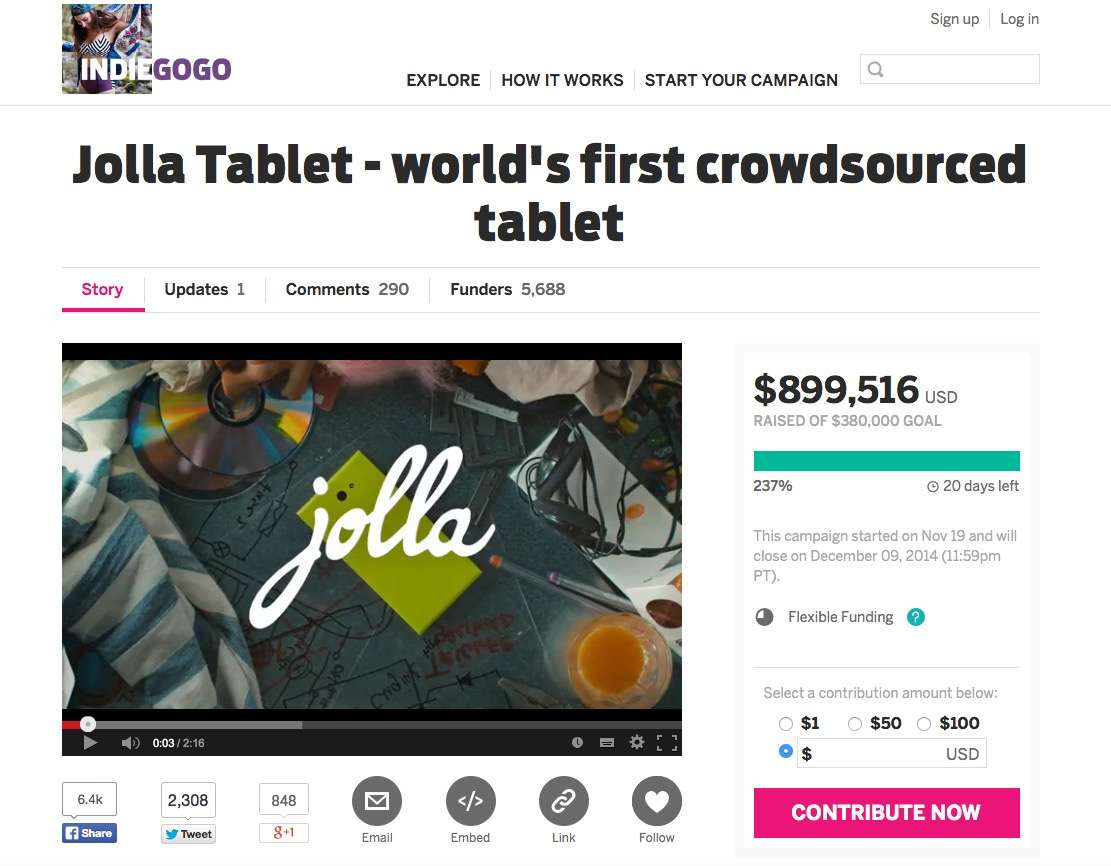Click the Email envelope icon
The image size is (1111, 866).
coord(377,801)
